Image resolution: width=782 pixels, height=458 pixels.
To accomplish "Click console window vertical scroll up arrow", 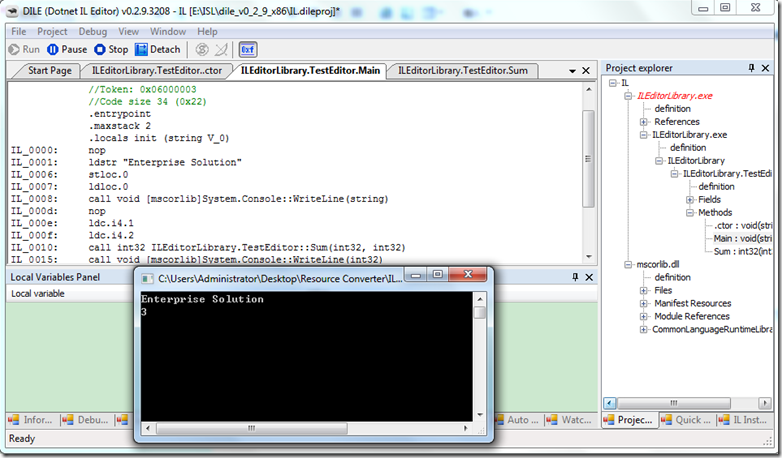I will coord(479,299).
